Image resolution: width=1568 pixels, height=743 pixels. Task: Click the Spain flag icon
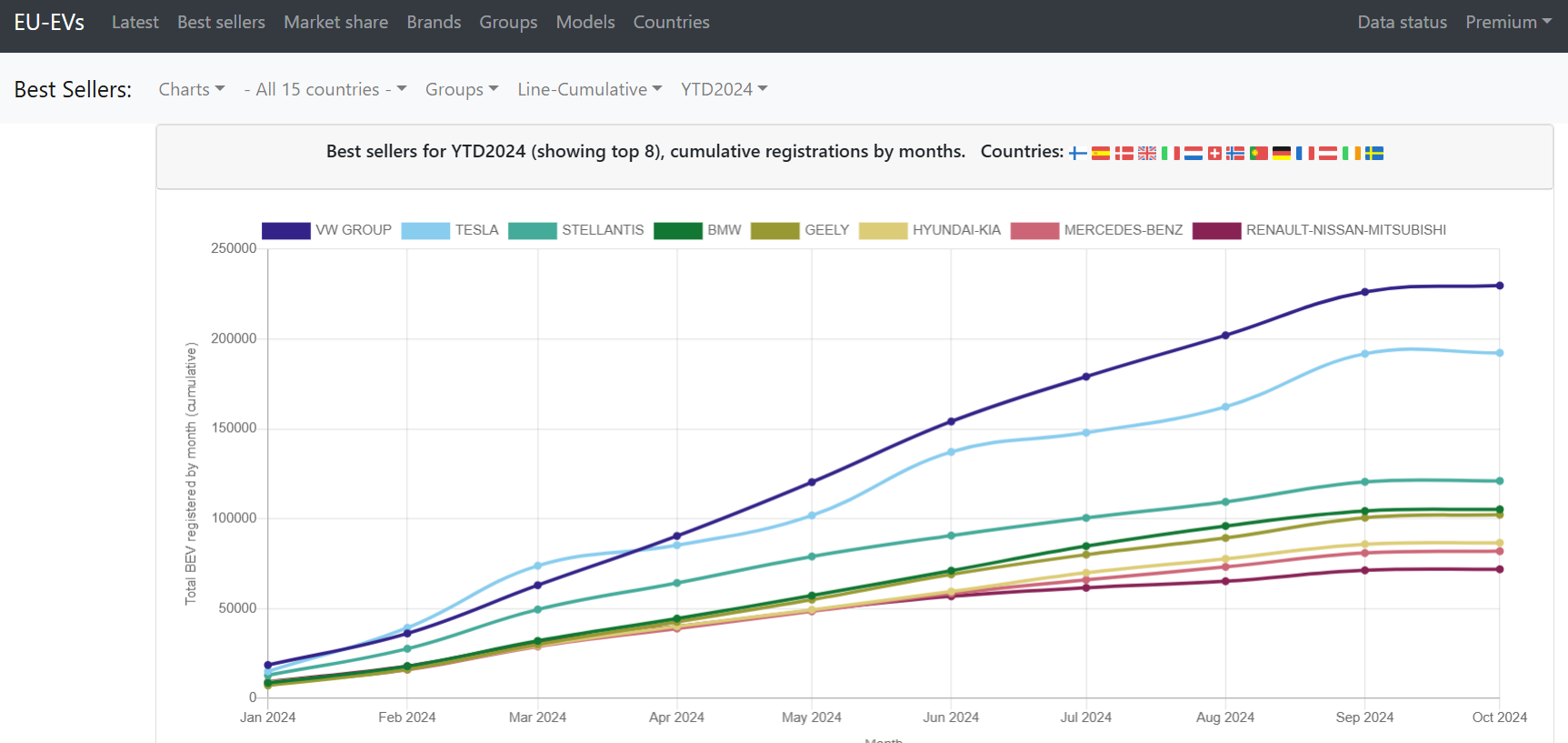coord(1101,153)
